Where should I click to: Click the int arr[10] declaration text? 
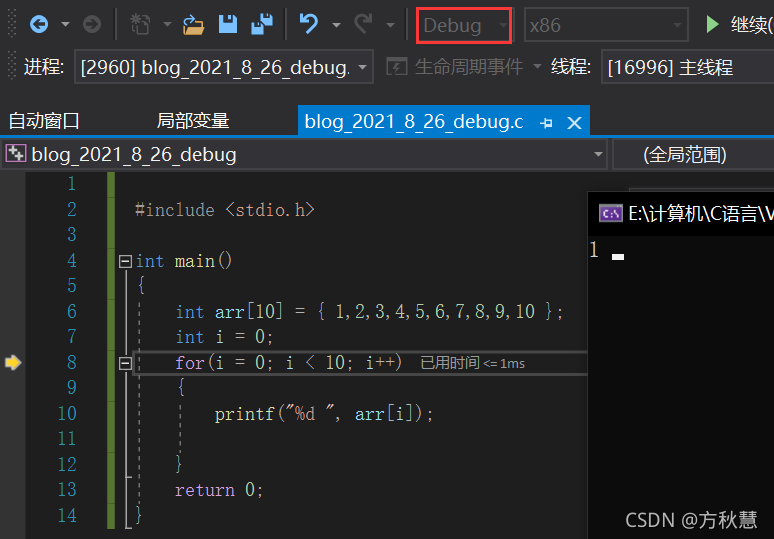coord(369,311)
